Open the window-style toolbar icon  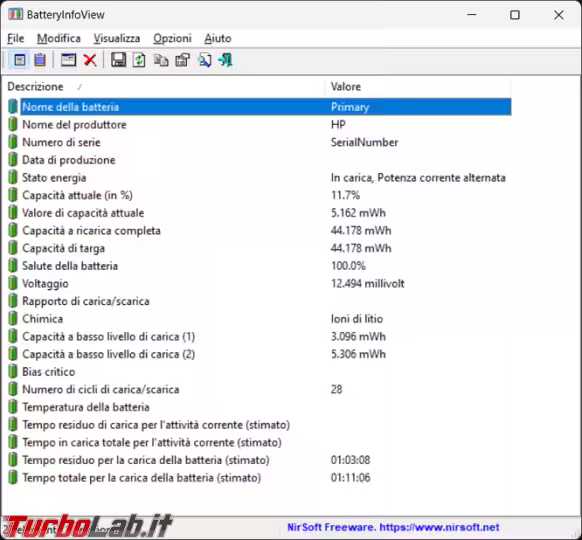pyautogui.click(x=68, y=60)
